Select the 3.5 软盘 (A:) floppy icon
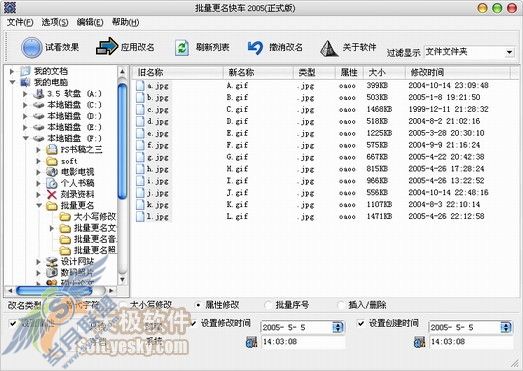This screenshot has height=371, width=523. pyautogui.click(x=39, y=94)
